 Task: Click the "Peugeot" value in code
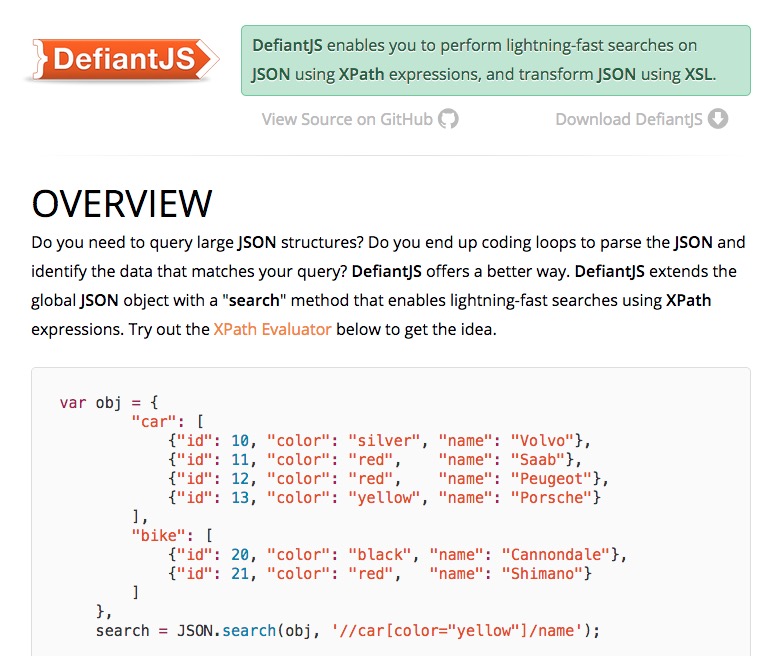551,478
